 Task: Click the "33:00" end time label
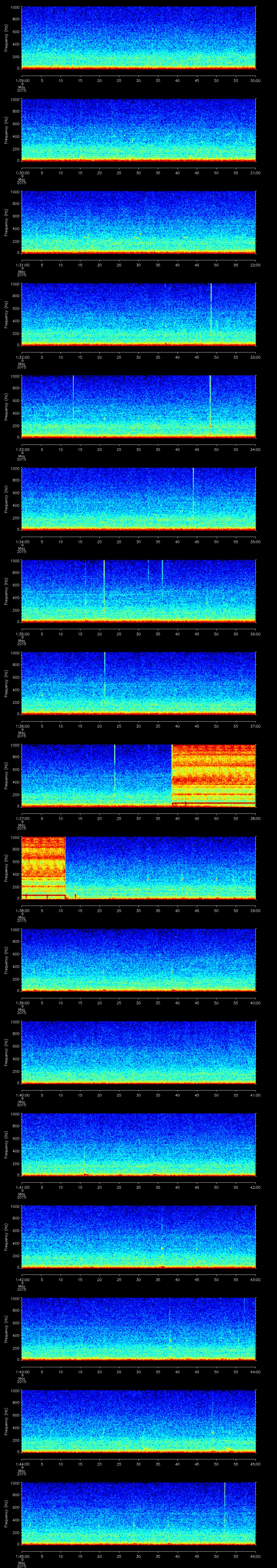click(255, 357)
